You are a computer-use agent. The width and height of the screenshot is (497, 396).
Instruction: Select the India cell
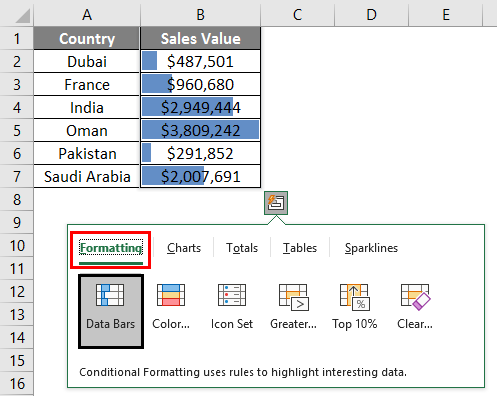(87, 107)
